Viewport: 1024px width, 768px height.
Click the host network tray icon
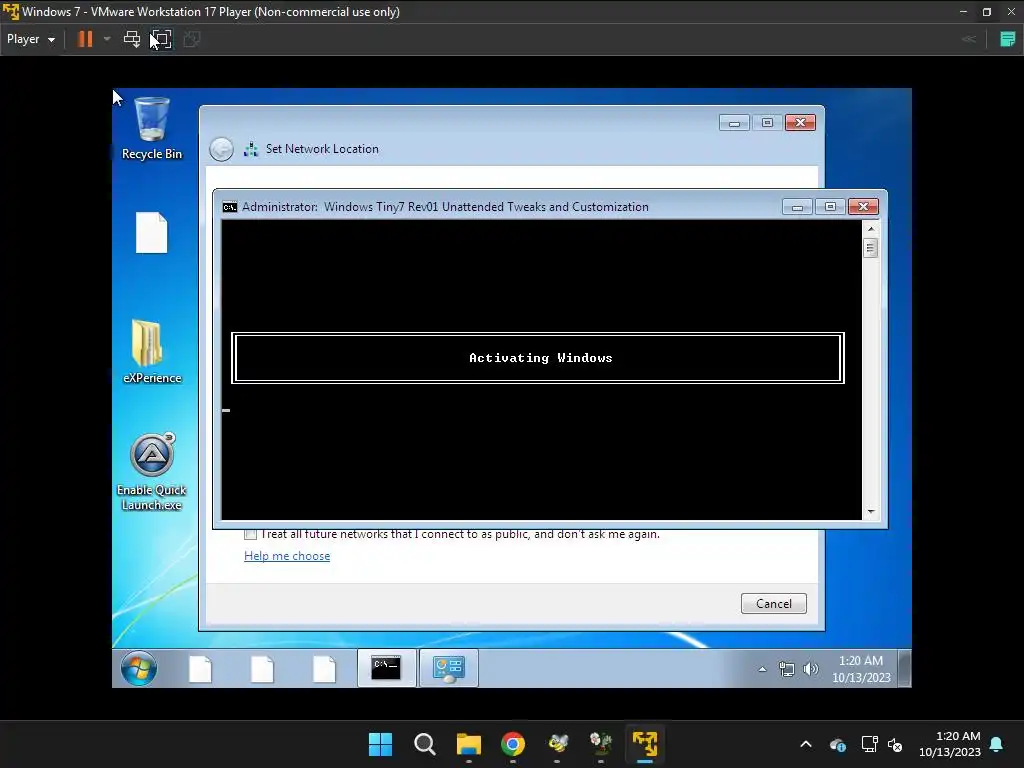tap(869, 744)
